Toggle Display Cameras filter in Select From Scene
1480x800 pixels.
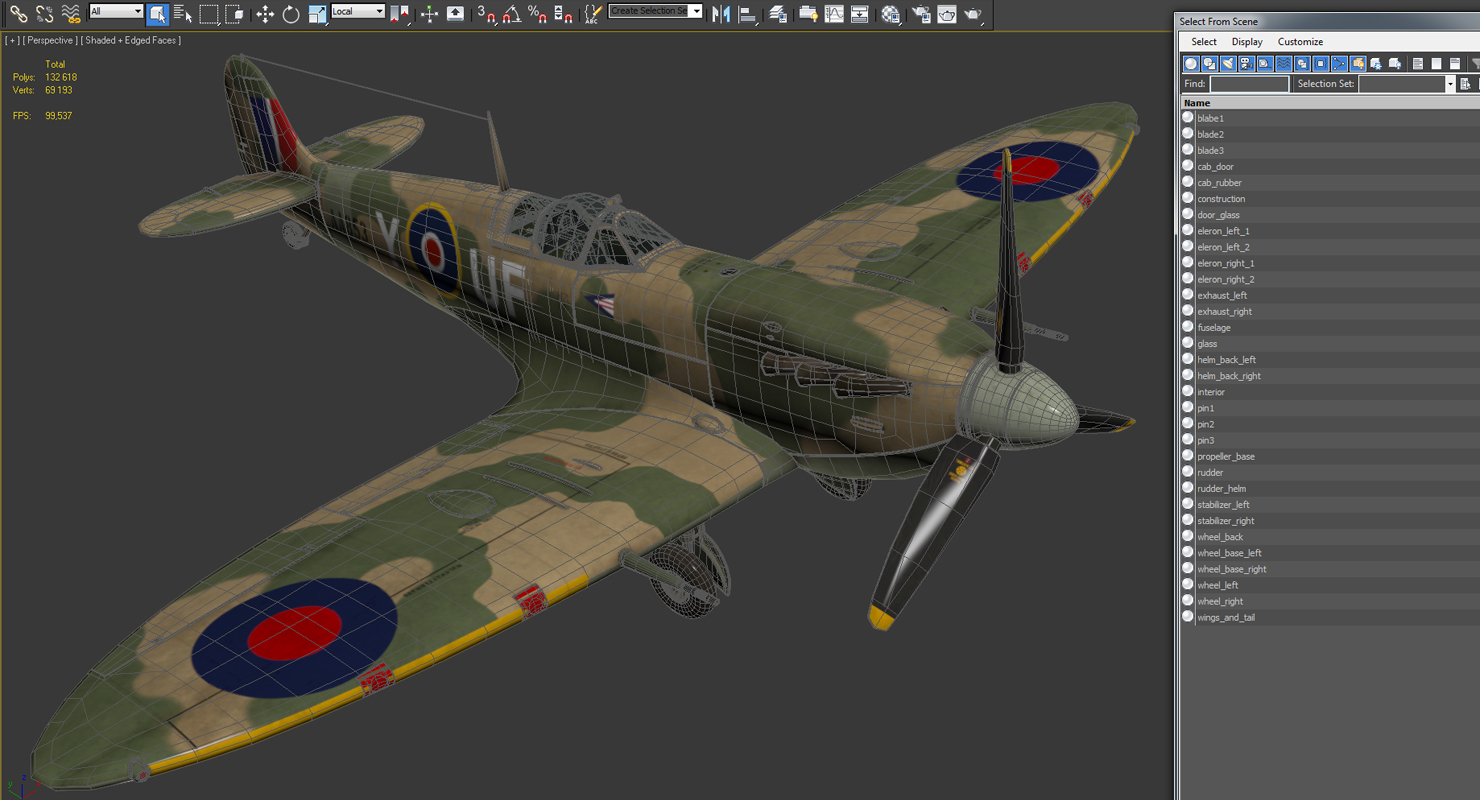[x=1246, y=63]
